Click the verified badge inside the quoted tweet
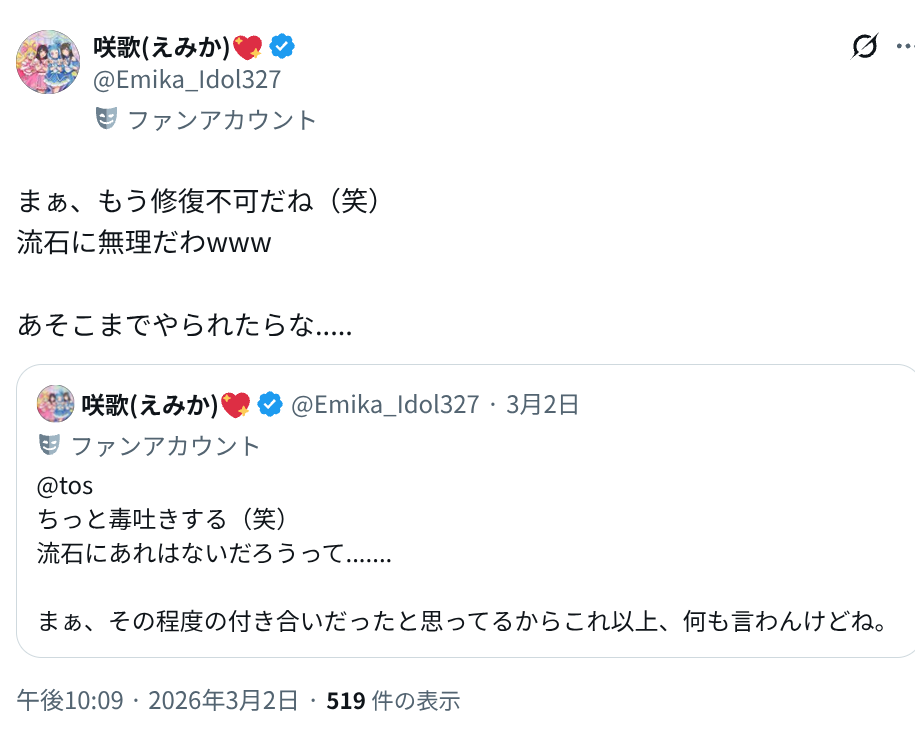The image size is (915, 738). click(269, 404)
